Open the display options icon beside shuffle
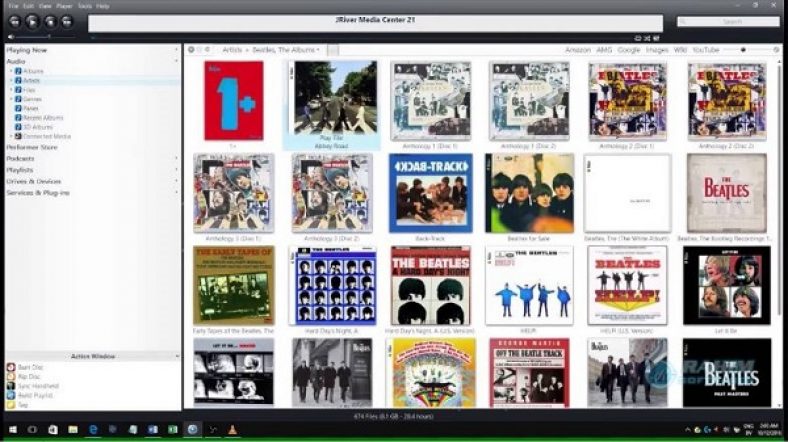788x442 pixels. [x=656, y=38]
